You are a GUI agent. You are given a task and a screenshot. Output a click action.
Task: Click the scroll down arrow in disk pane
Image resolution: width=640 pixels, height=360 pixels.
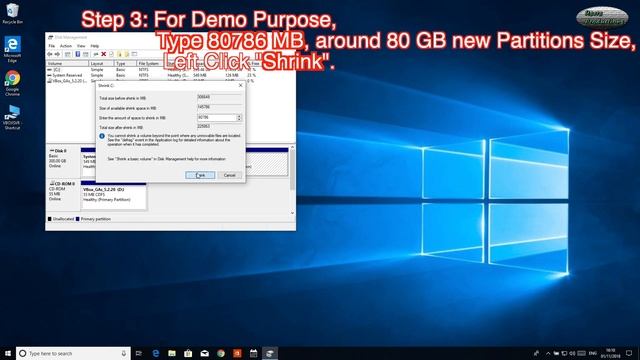292,213
